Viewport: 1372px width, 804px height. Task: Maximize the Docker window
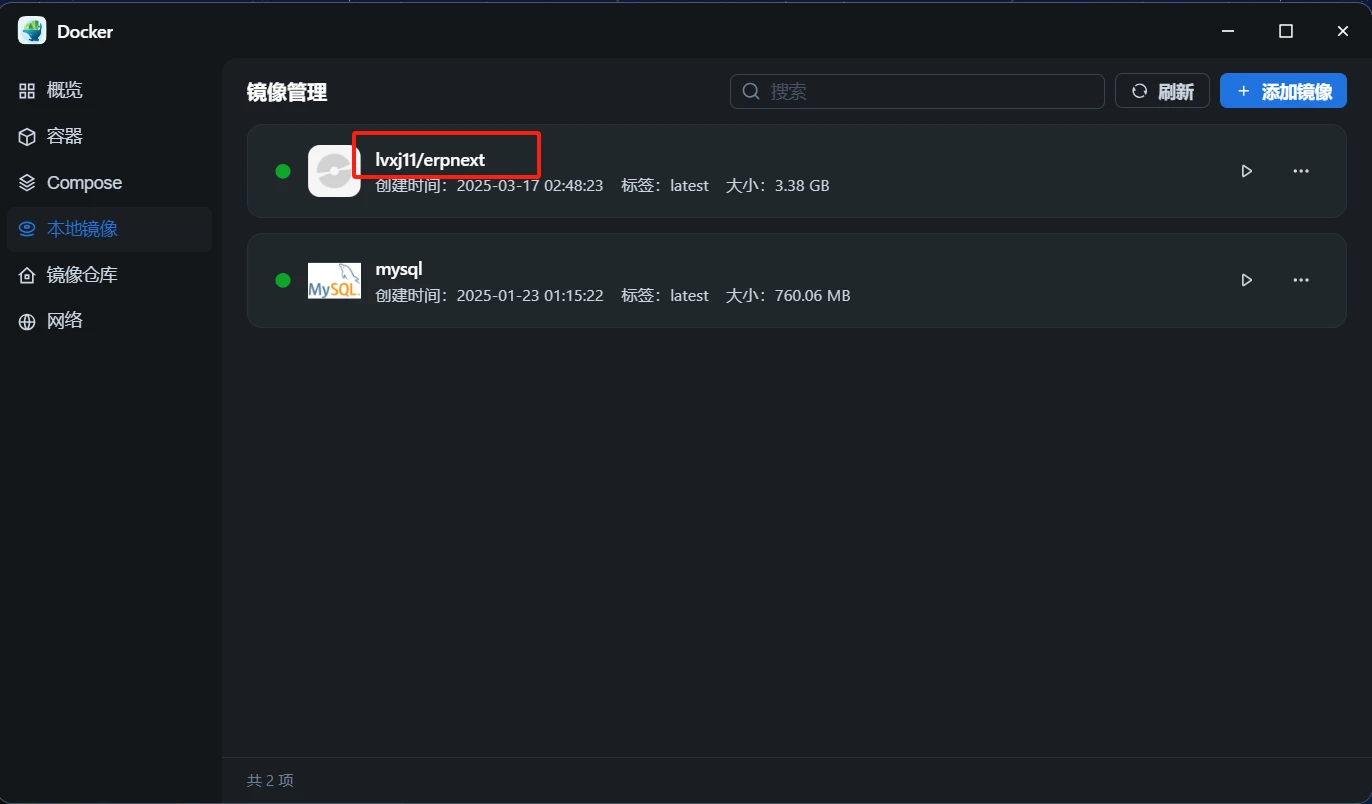1286,31
